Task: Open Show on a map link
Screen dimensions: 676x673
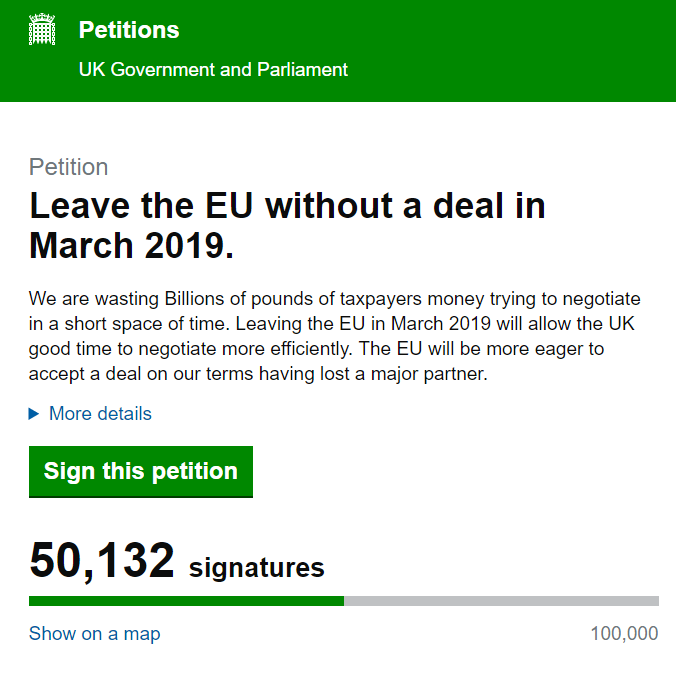Action: (94, 634)
